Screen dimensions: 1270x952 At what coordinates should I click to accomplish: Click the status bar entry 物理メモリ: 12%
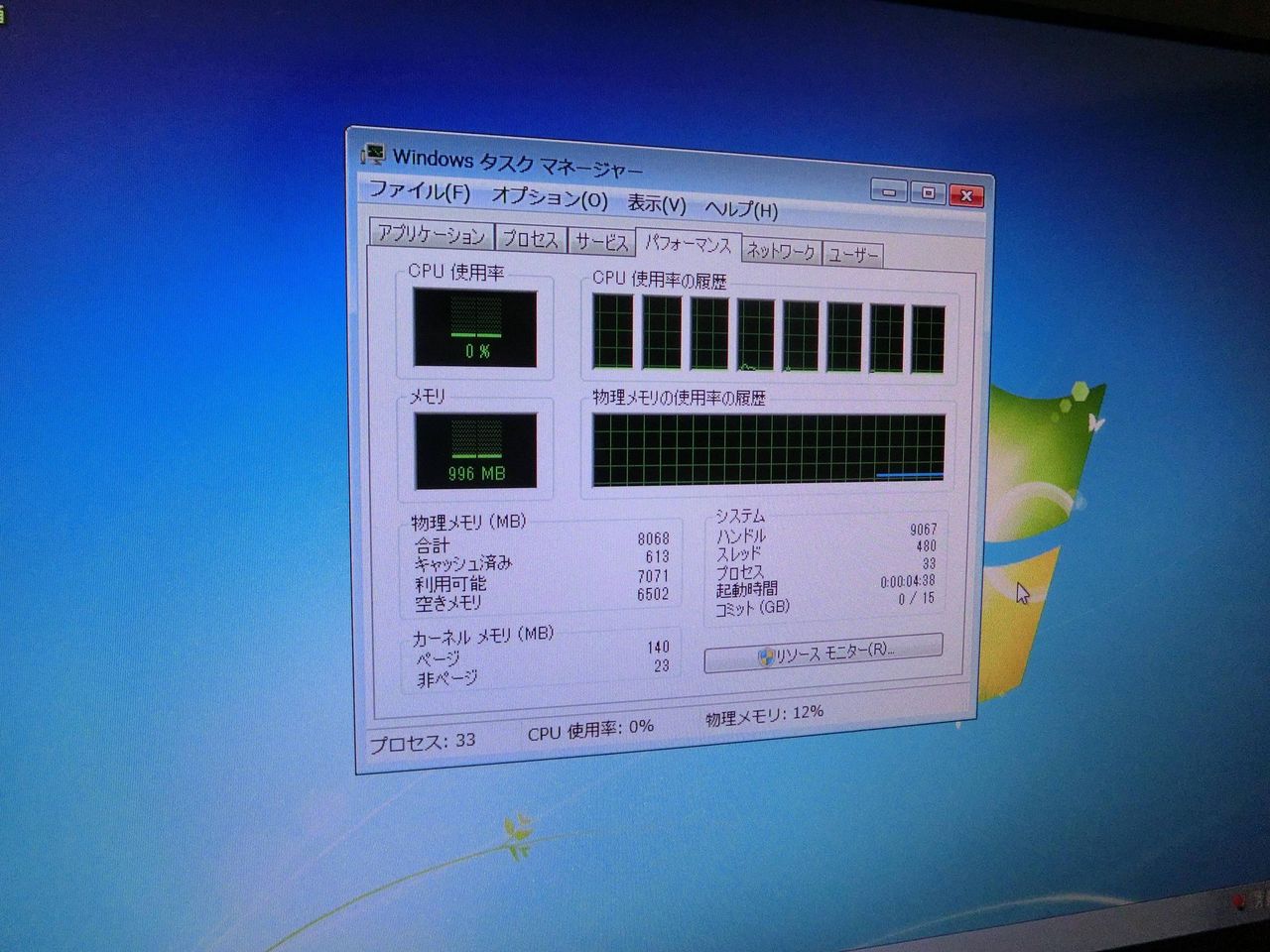(764, 716)
